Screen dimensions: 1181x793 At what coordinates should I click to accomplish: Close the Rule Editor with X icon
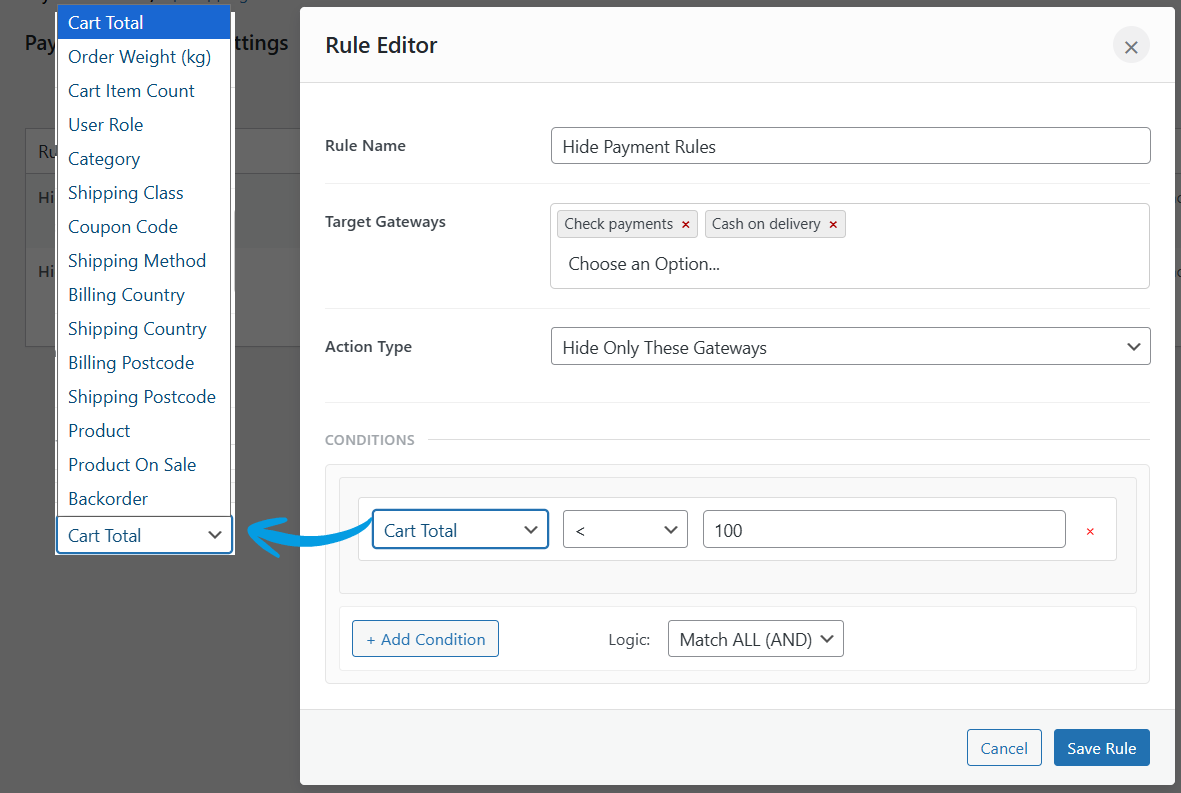pos(1131,46)
